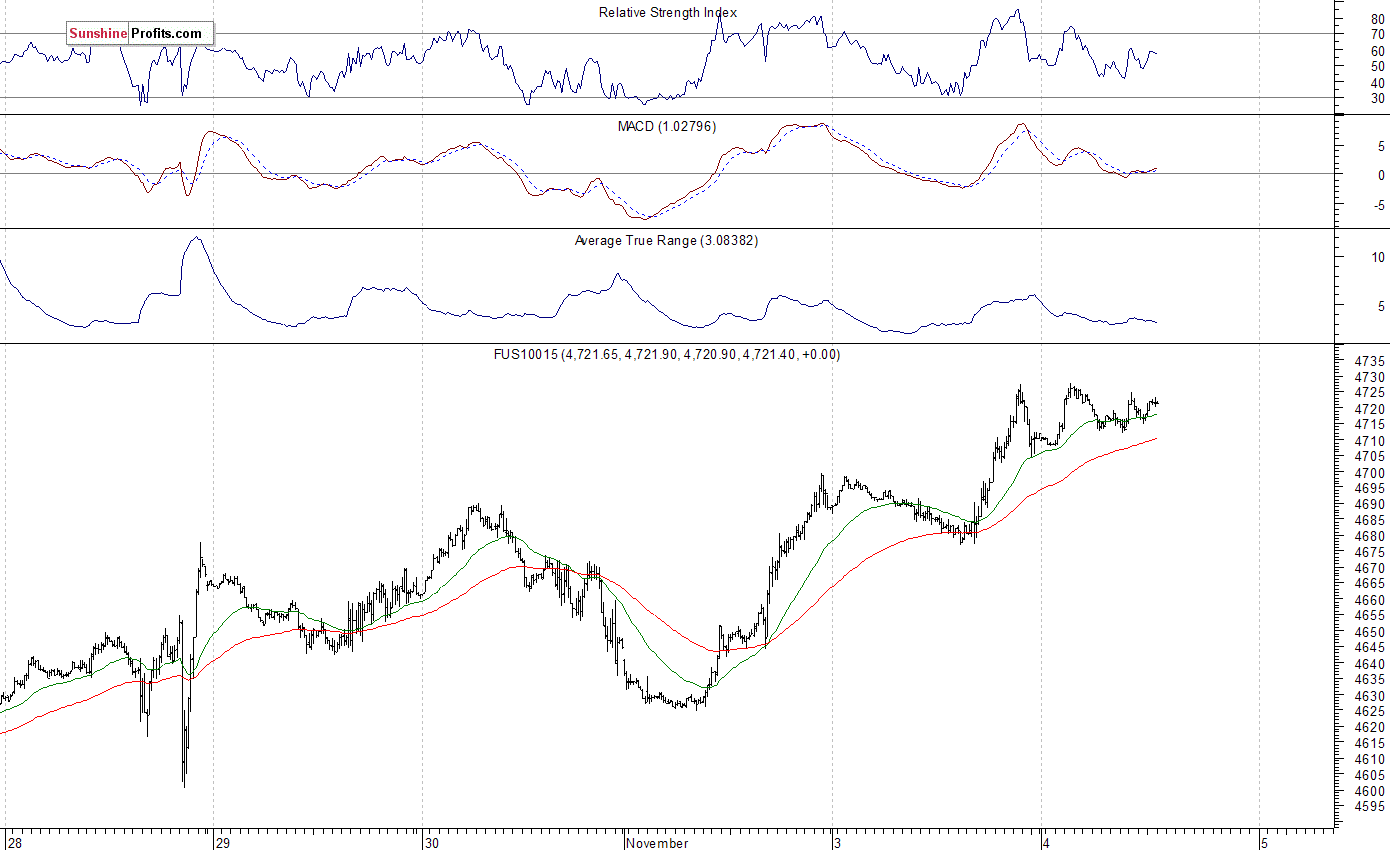Click the 4675 price axis value
Image resolution: width=1390 pixels, height=850 pixels.
[1369, 552]
